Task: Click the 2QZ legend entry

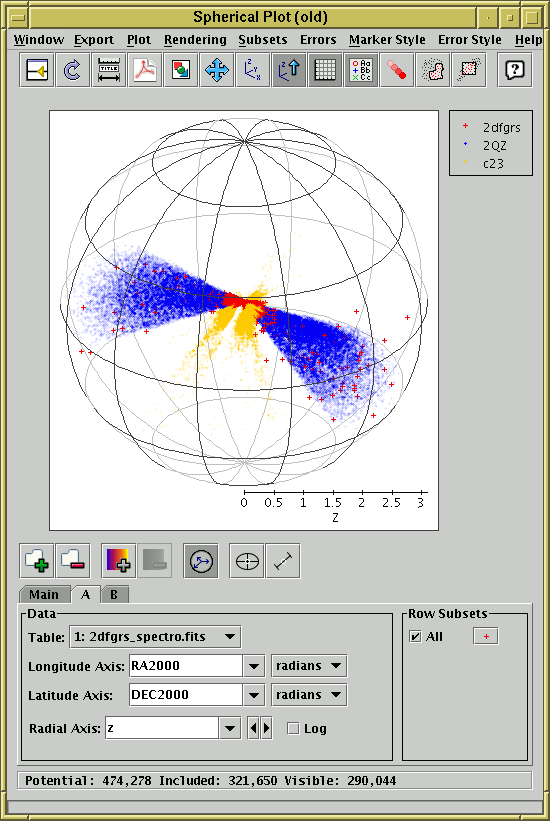Action: tap(485, 146)
